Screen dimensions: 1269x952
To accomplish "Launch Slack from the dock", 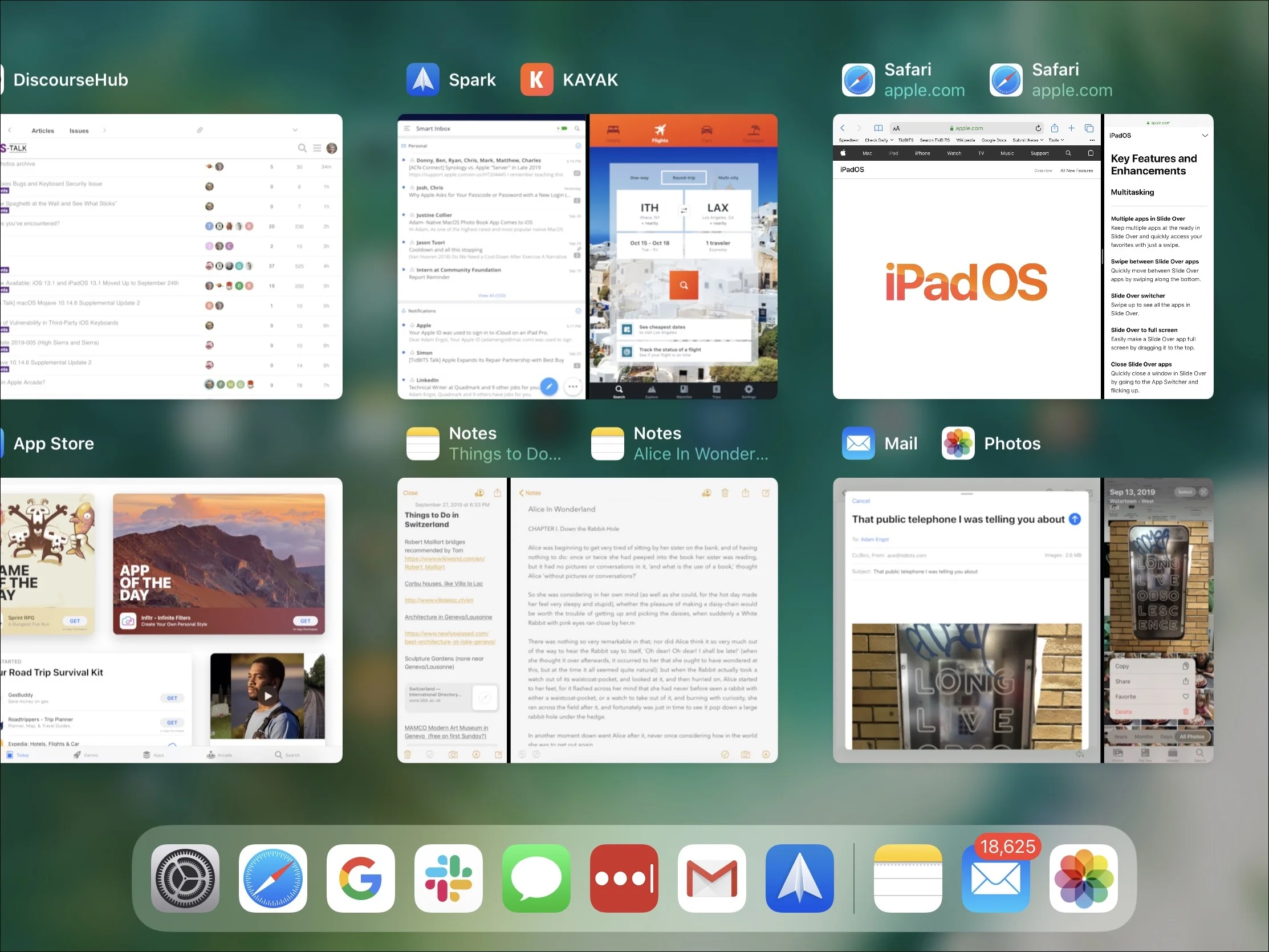I will pyautogui.click(x=448, y=878).
